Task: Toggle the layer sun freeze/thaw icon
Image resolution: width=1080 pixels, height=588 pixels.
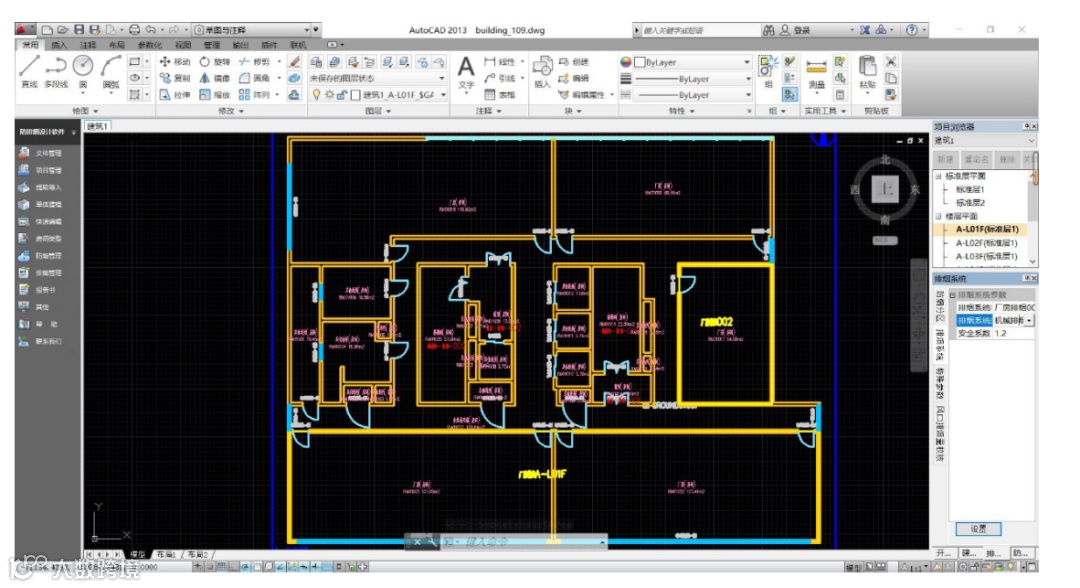Action: pos(329,95)
